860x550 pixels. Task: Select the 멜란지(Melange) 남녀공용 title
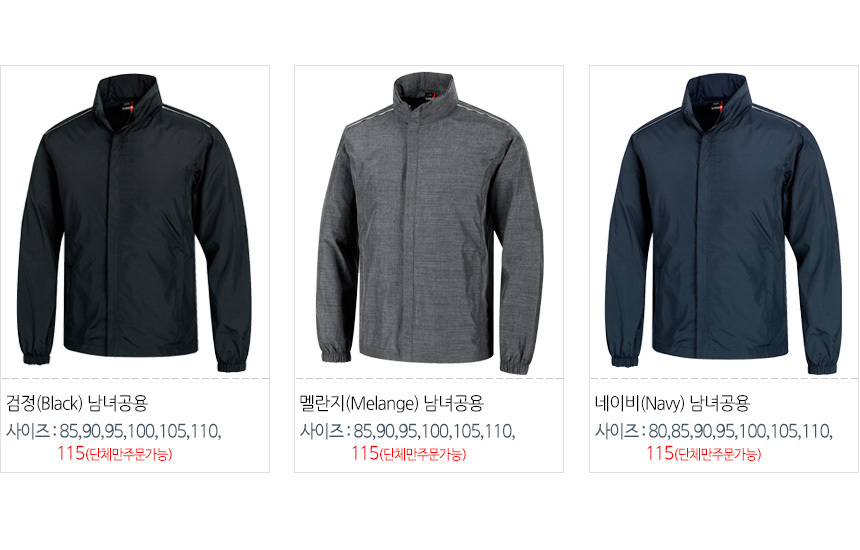pyautogui.click(x=391, y=404)
